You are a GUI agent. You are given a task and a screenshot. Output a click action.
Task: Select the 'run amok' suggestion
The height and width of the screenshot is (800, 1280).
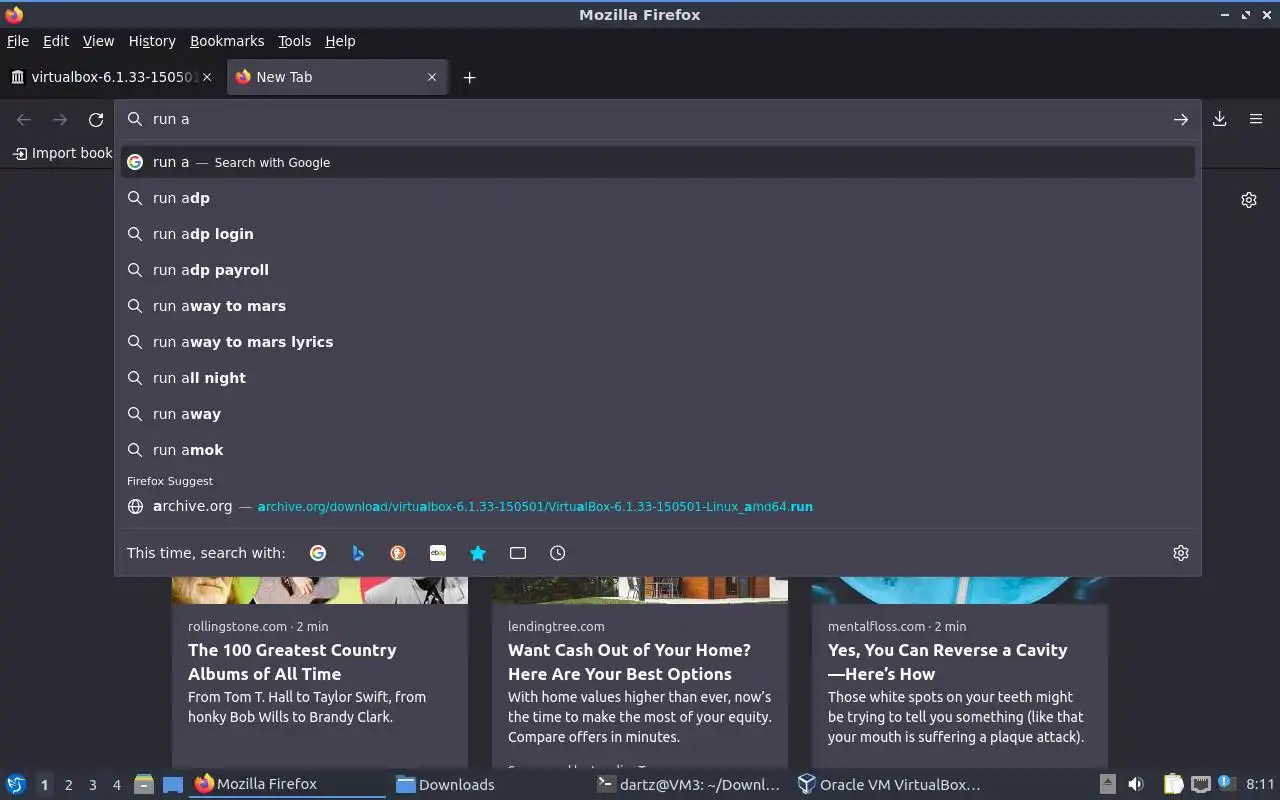[x=658, y=450]
